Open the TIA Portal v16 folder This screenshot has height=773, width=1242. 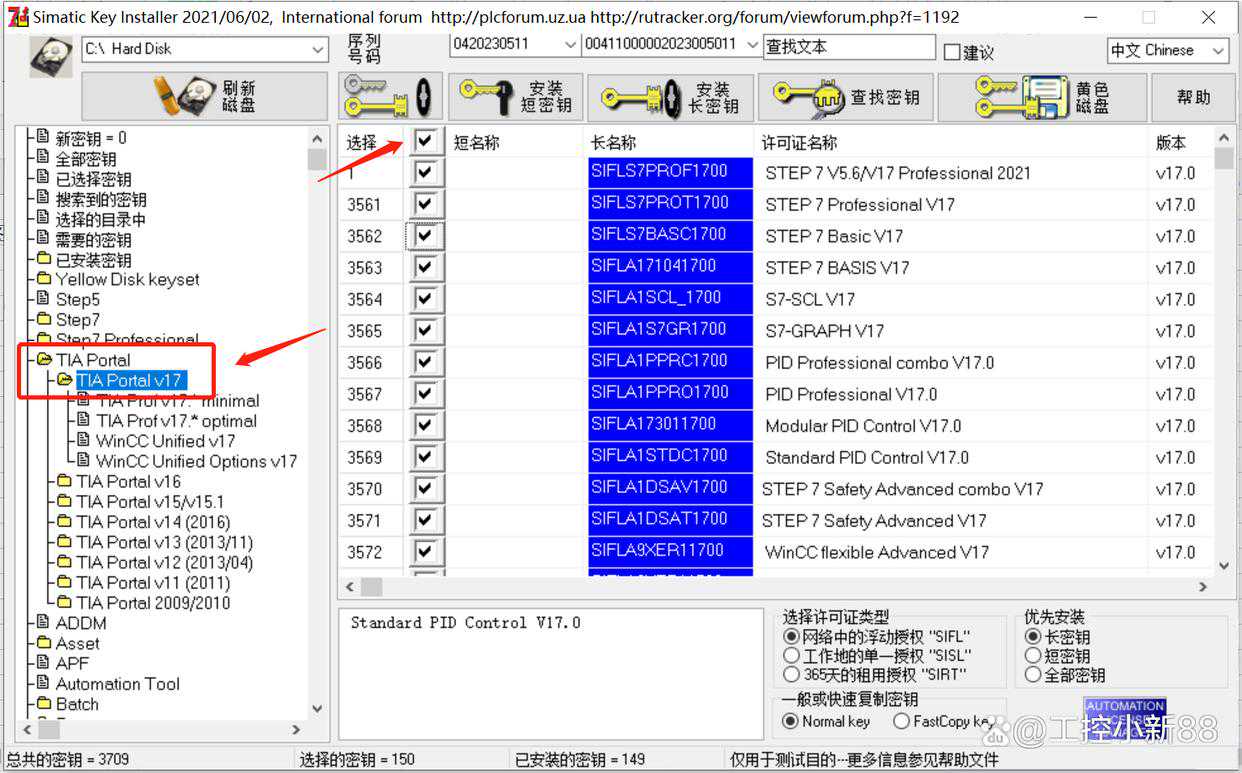pos(128,481)
